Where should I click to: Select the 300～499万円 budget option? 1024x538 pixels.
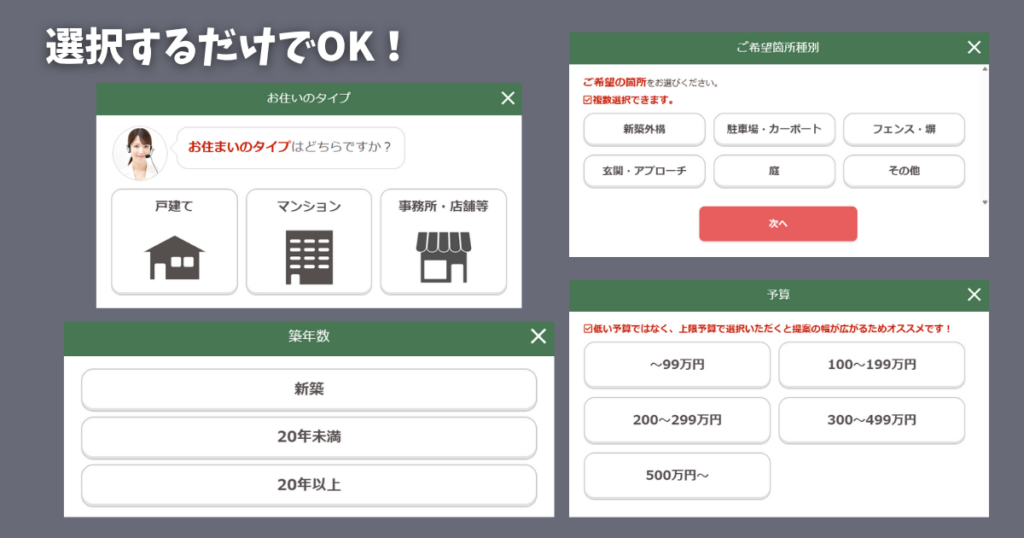[x=871, y=420]
